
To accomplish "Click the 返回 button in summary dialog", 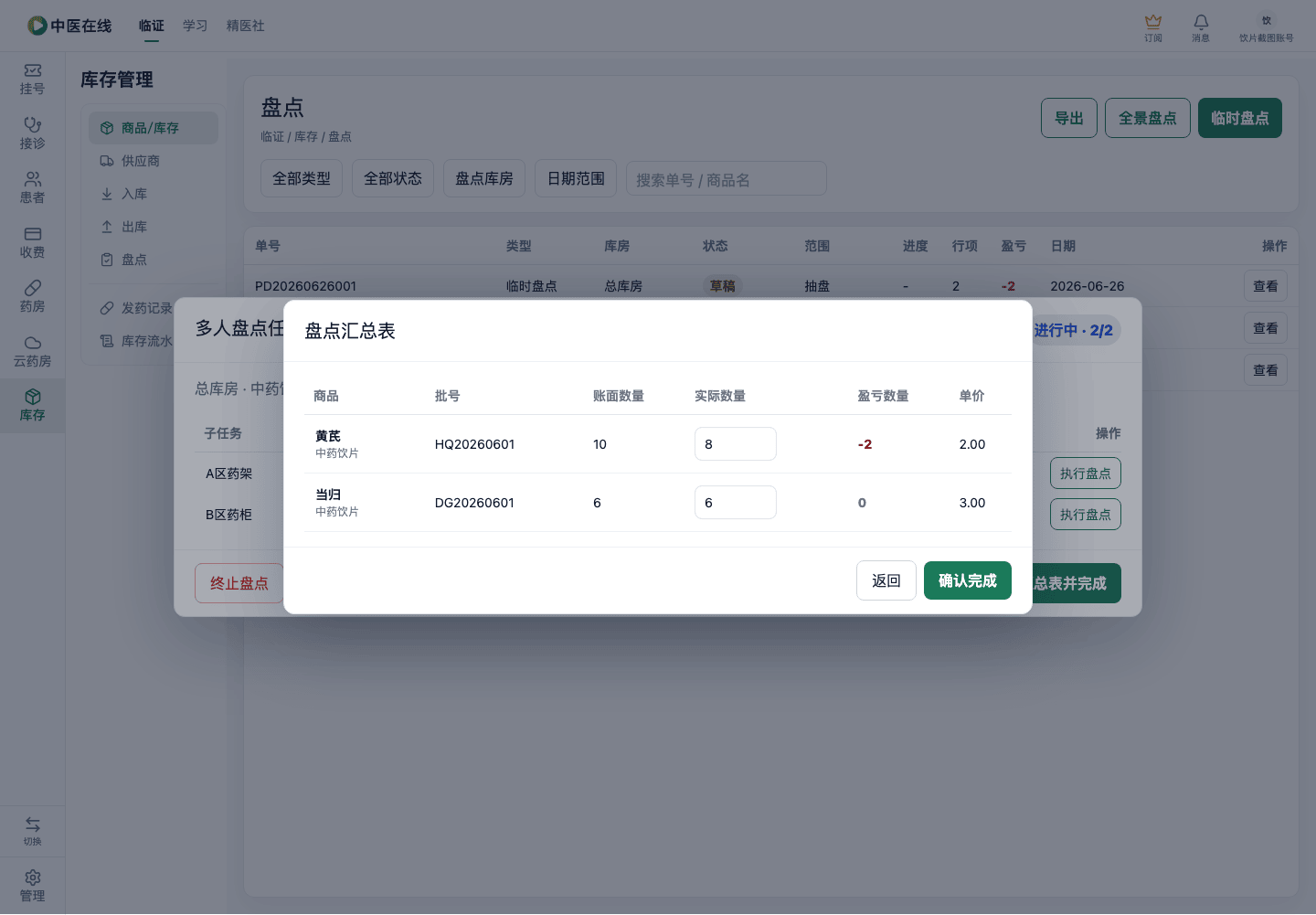I will pyautogui.click(x=886, y=580).
